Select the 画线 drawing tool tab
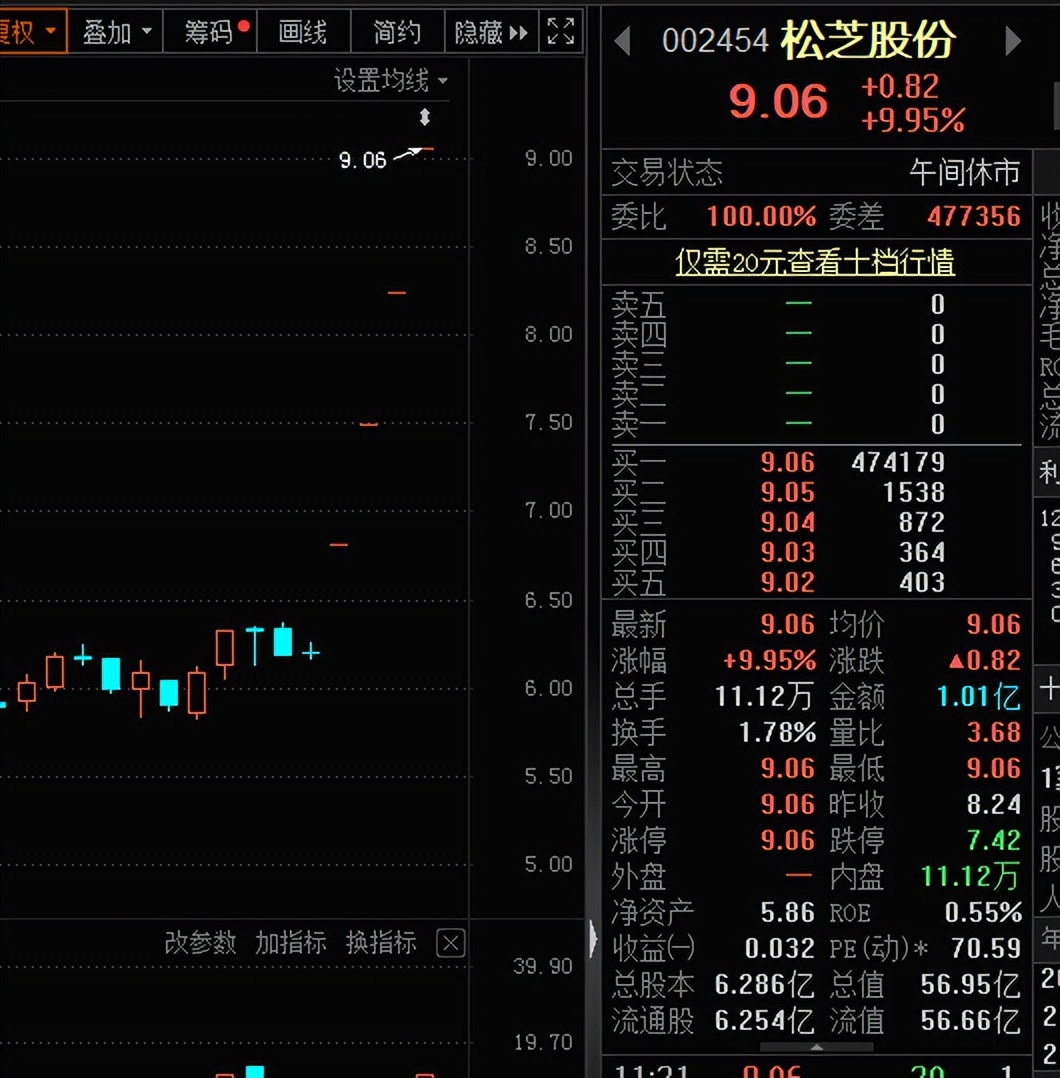This screenshot has width=1060, height=1078. point(303,32)
